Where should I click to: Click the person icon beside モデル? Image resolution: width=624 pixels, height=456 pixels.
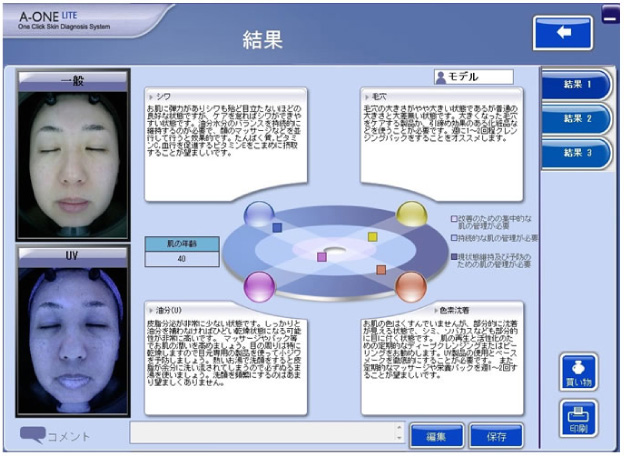[441, 78]
